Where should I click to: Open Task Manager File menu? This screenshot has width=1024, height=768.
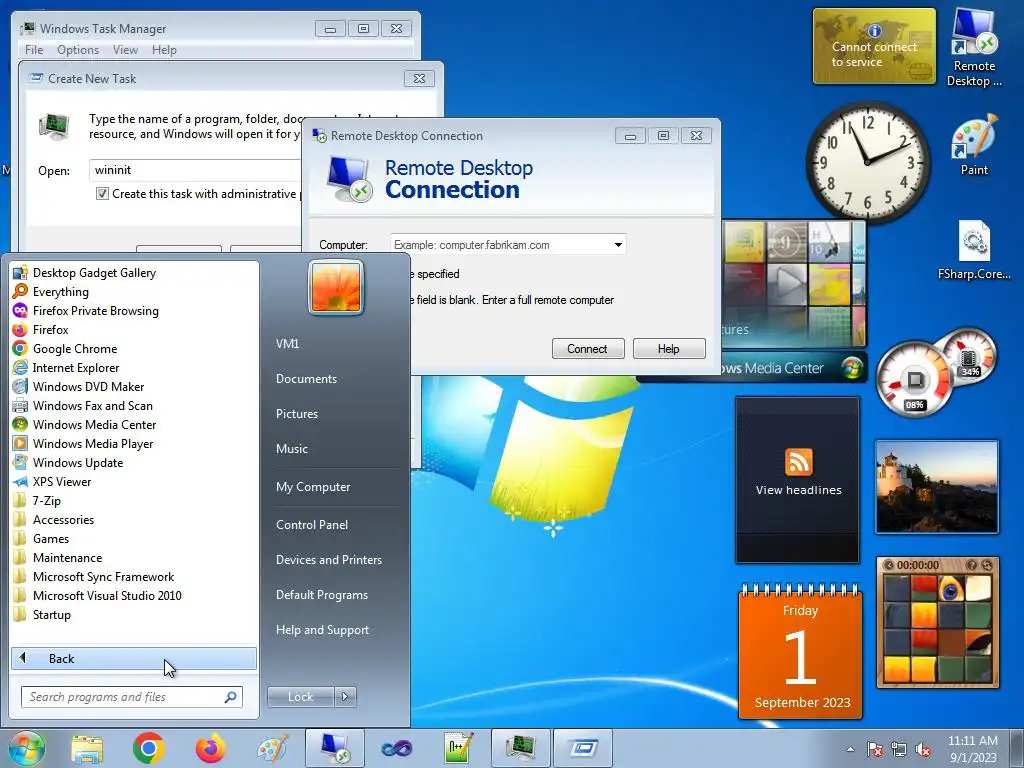[x=34, y=50]
